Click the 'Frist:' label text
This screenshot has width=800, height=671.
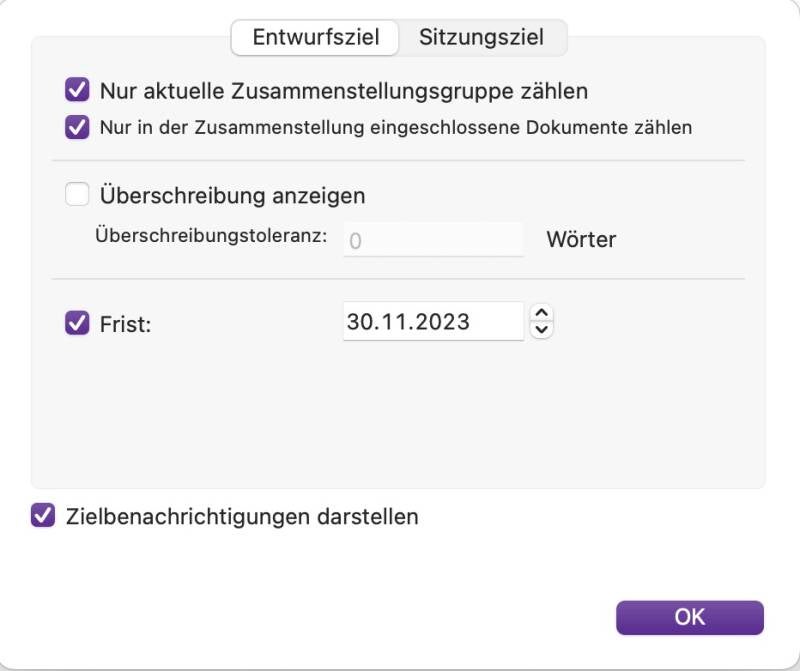click(125, 324)
